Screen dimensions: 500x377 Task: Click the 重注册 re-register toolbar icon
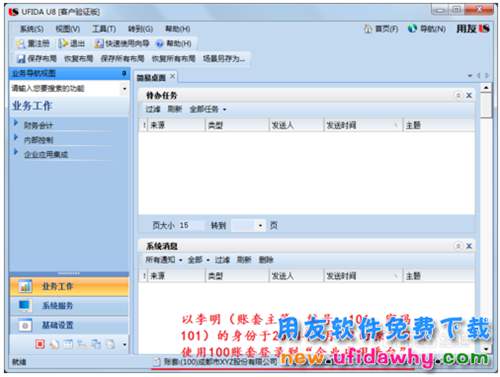pos(21,44)
